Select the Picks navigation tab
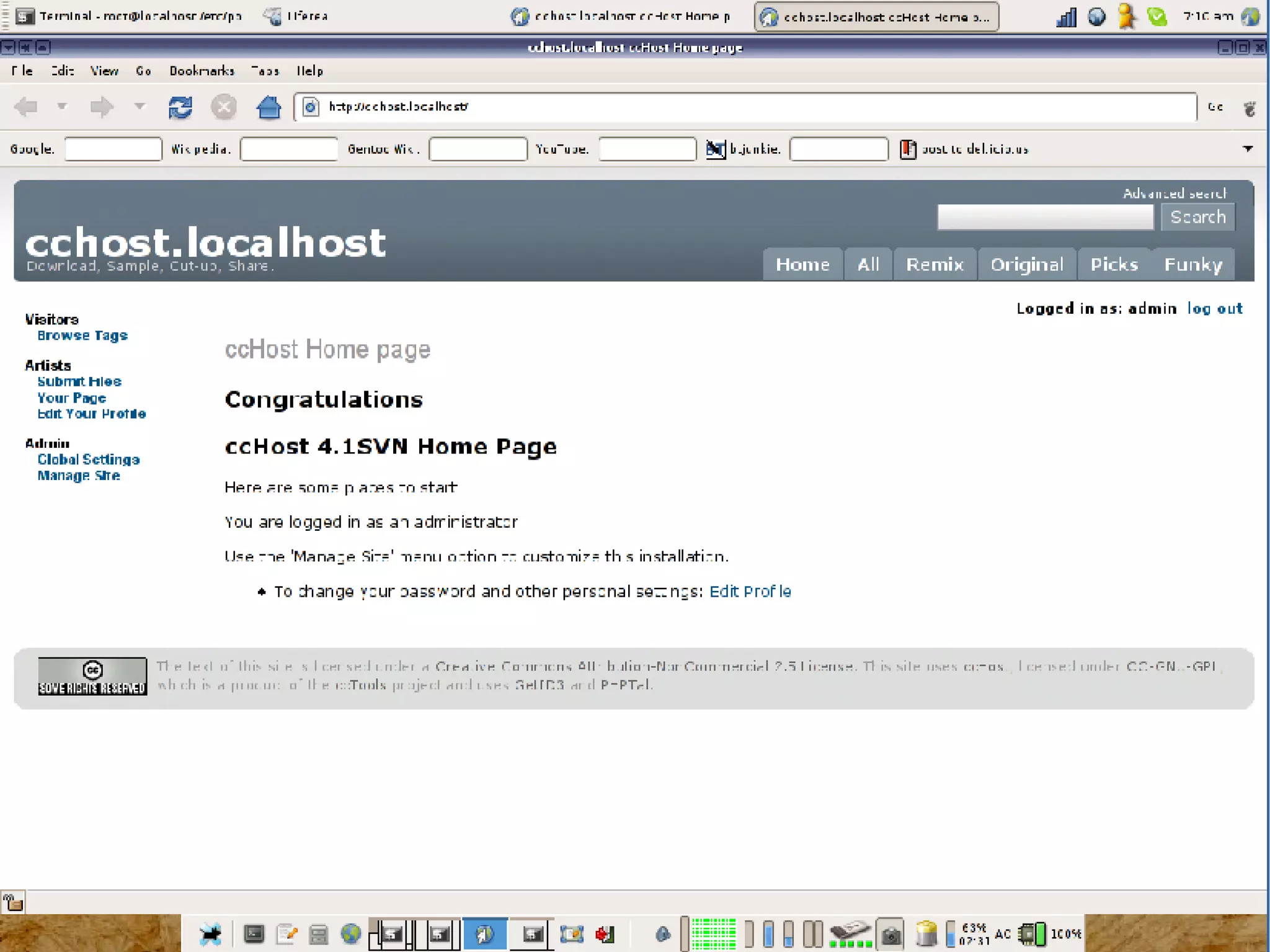This screenshot has width=1270, height=952. click(x=1114, y=265)
